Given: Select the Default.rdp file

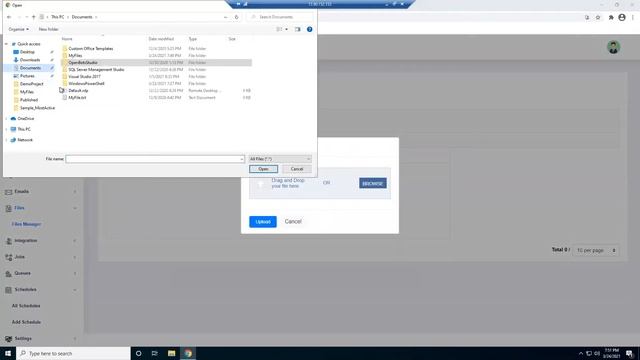Looking at the screenshot, I should click(x=78, y=91).
